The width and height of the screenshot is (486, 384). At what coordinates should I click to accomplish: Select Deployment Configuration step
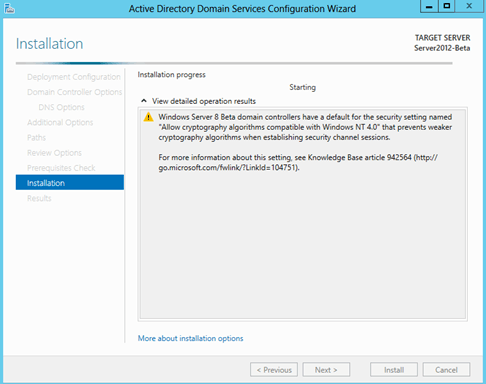(x=74, y=77)
